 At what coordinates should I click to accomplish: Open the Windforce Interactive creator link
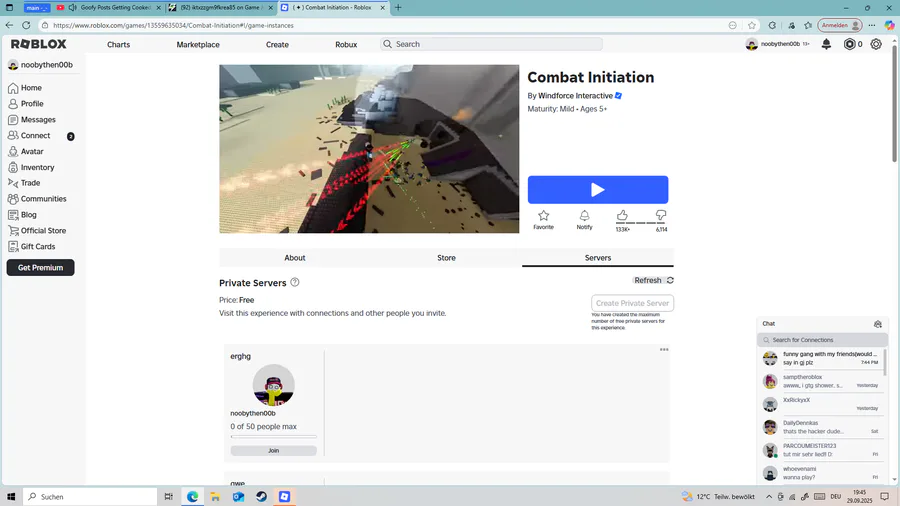click(x=575, y=96)
